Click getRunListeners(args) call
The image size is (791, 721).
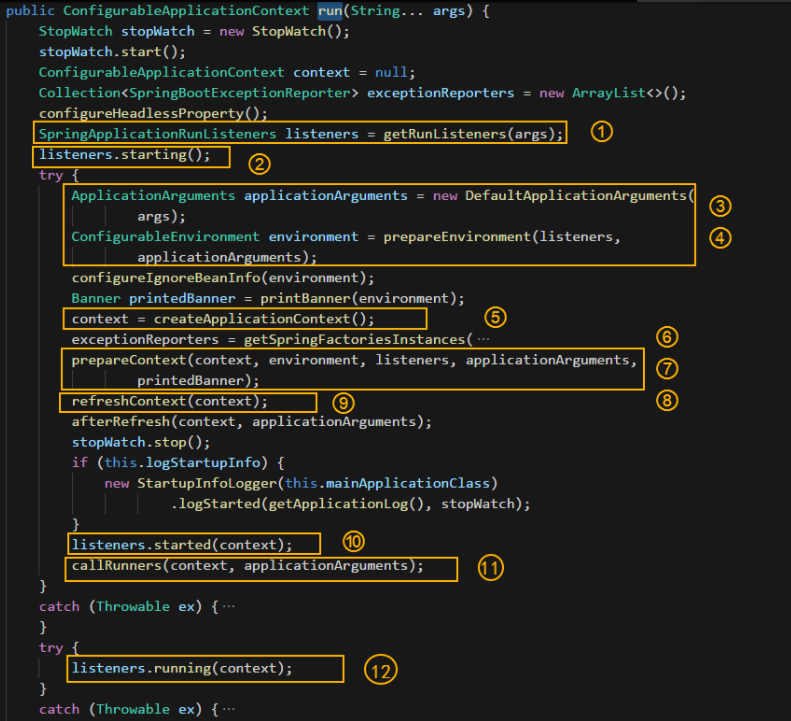pos(473,134)
